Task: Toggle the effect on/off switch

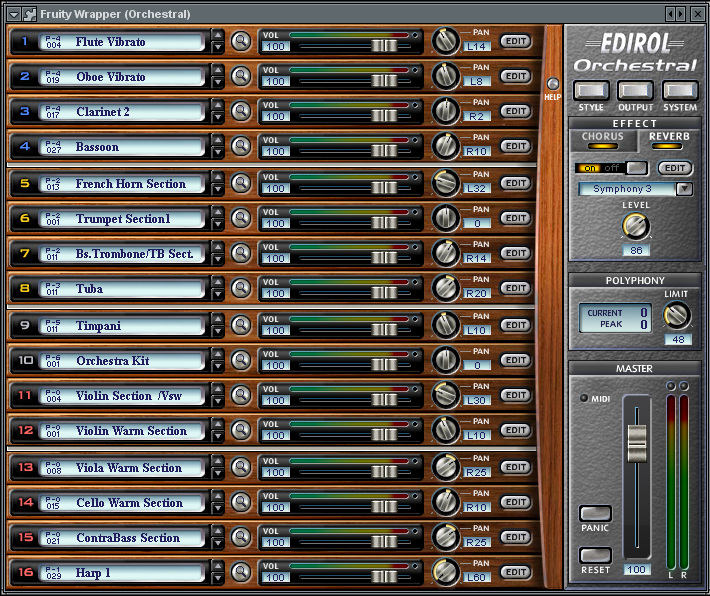Action: pyautogui.click(x=611, y=168)
